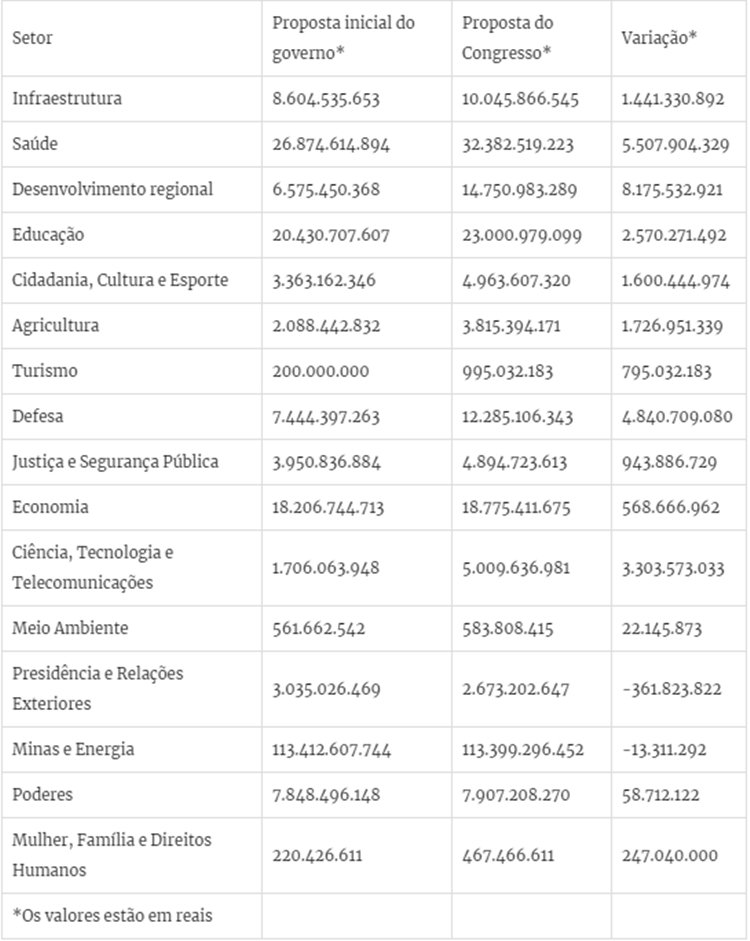Screen dimensions: 750x941
Task: Click the Cidadania, Cultura e Esporte cell
Action: pyautogui.click(x=120, y=280)
